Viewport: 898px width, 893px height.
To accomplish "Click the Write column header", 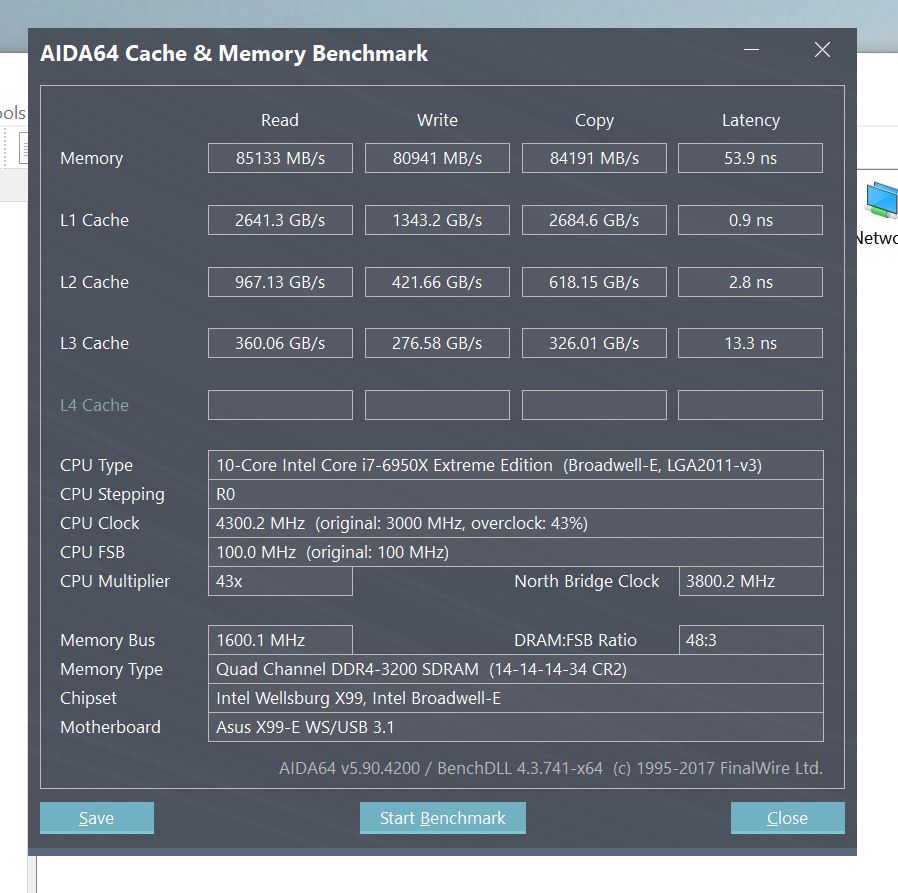I will [437, 120].
